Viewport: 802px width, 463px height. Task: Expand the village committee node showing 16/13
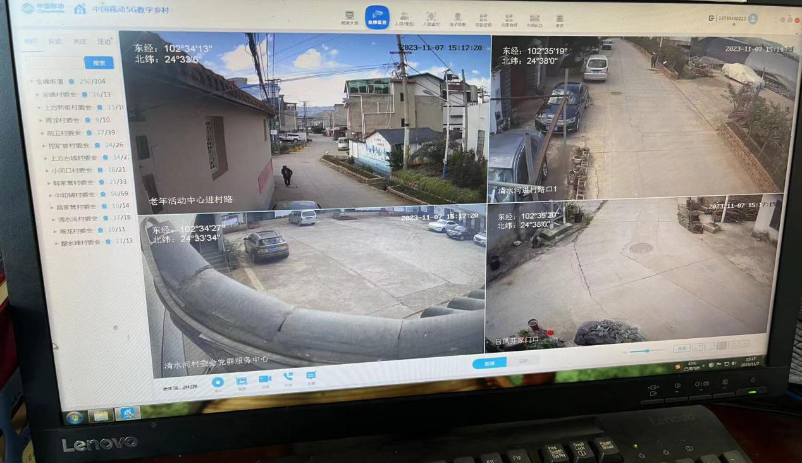(x=37, y=95)
